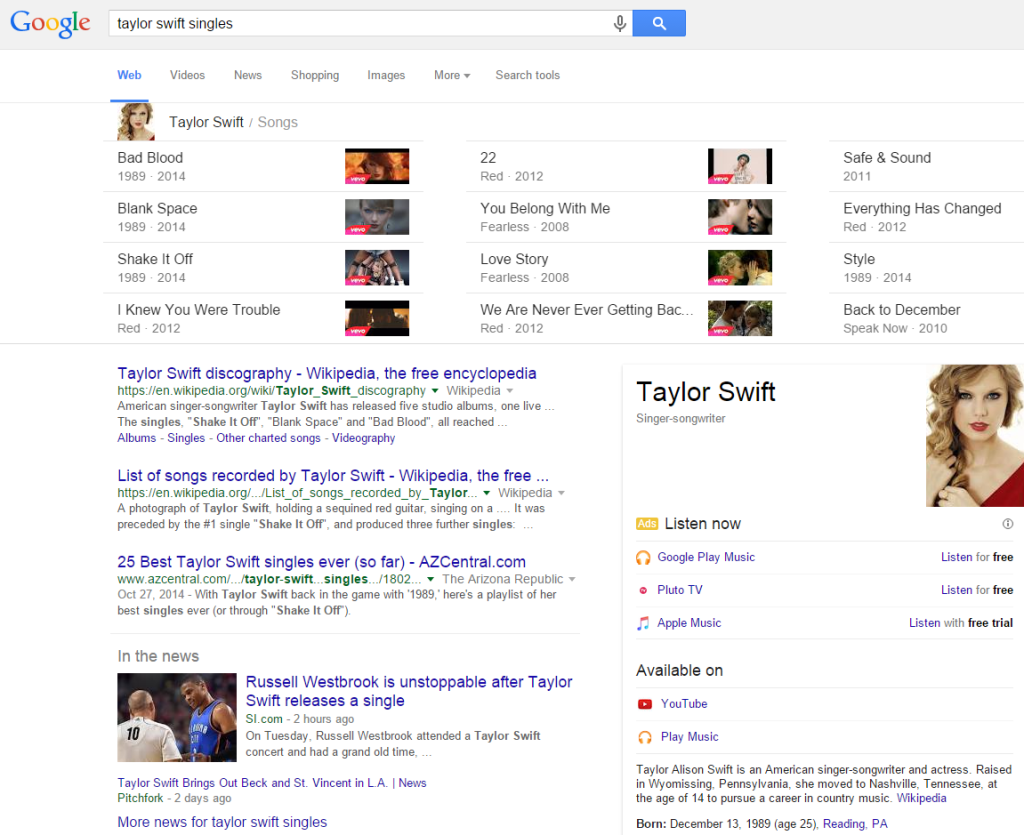
Task: Activate voice search microphone icon
Action: pos(620,24)
